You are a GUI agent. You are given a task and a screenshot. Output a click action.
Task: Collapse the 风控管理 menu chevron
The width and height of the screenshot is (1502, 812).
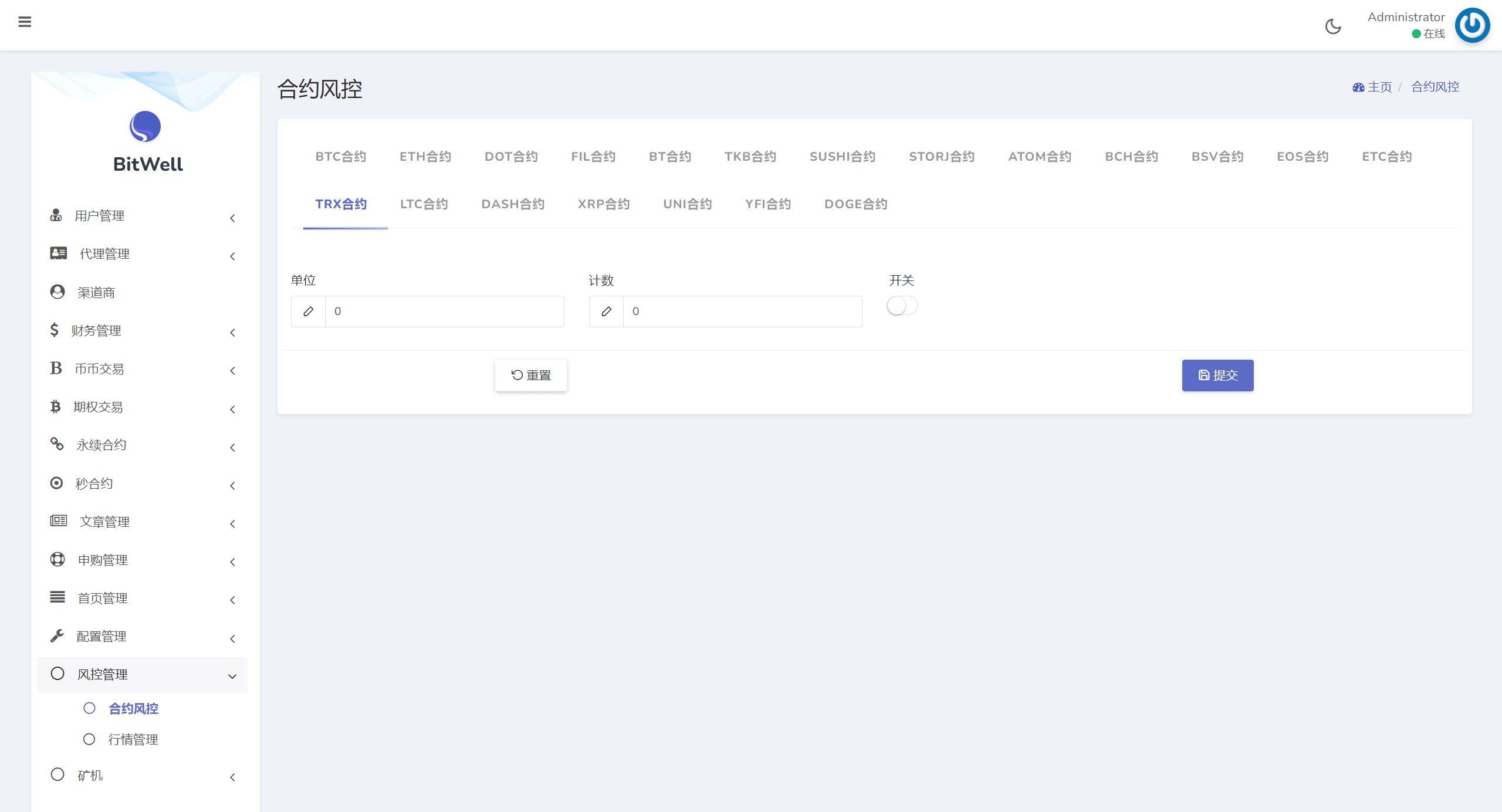coord(232,676)
